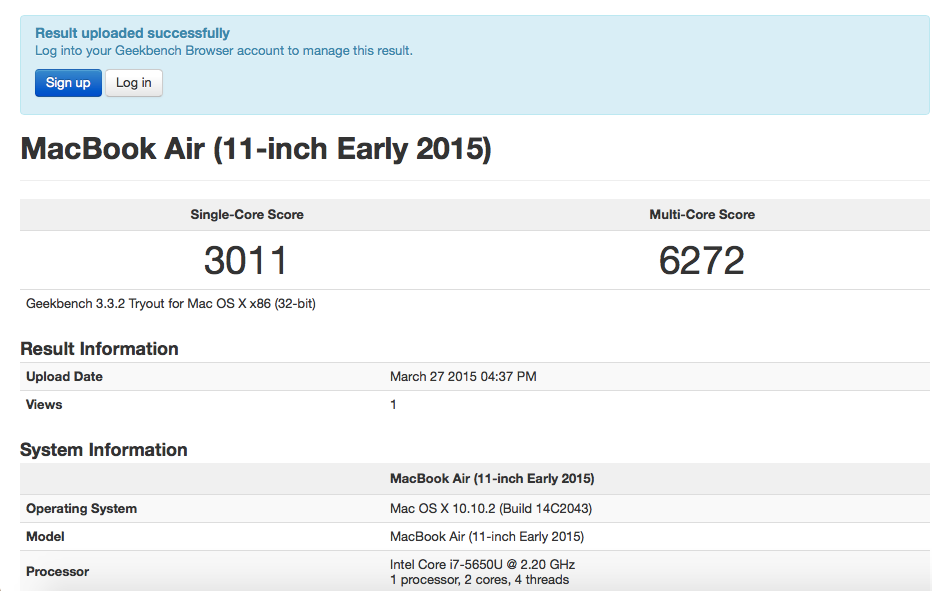The width and height of the screenshot is (932, 591).
Task: Select 'Log into your Geekbench Browser account' message
Action: 223,51
